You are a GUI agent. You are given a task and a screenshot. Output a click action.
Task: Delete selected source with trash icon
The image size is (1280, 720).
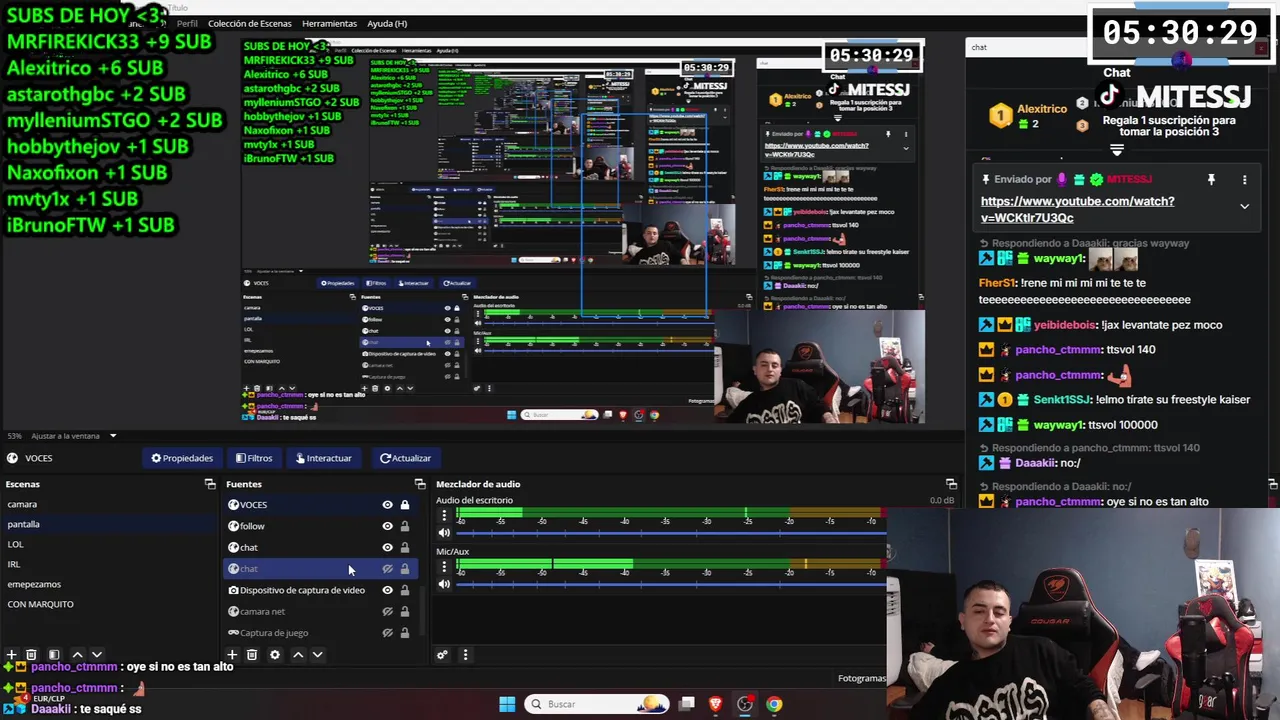click(x=252, y=655)
